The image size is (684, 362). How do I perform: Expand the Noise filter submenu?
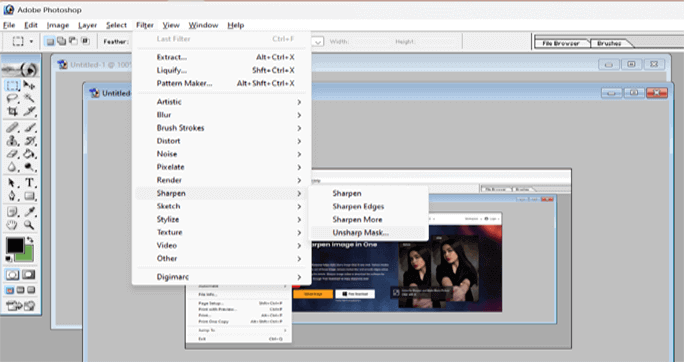[x=223, y=154]
